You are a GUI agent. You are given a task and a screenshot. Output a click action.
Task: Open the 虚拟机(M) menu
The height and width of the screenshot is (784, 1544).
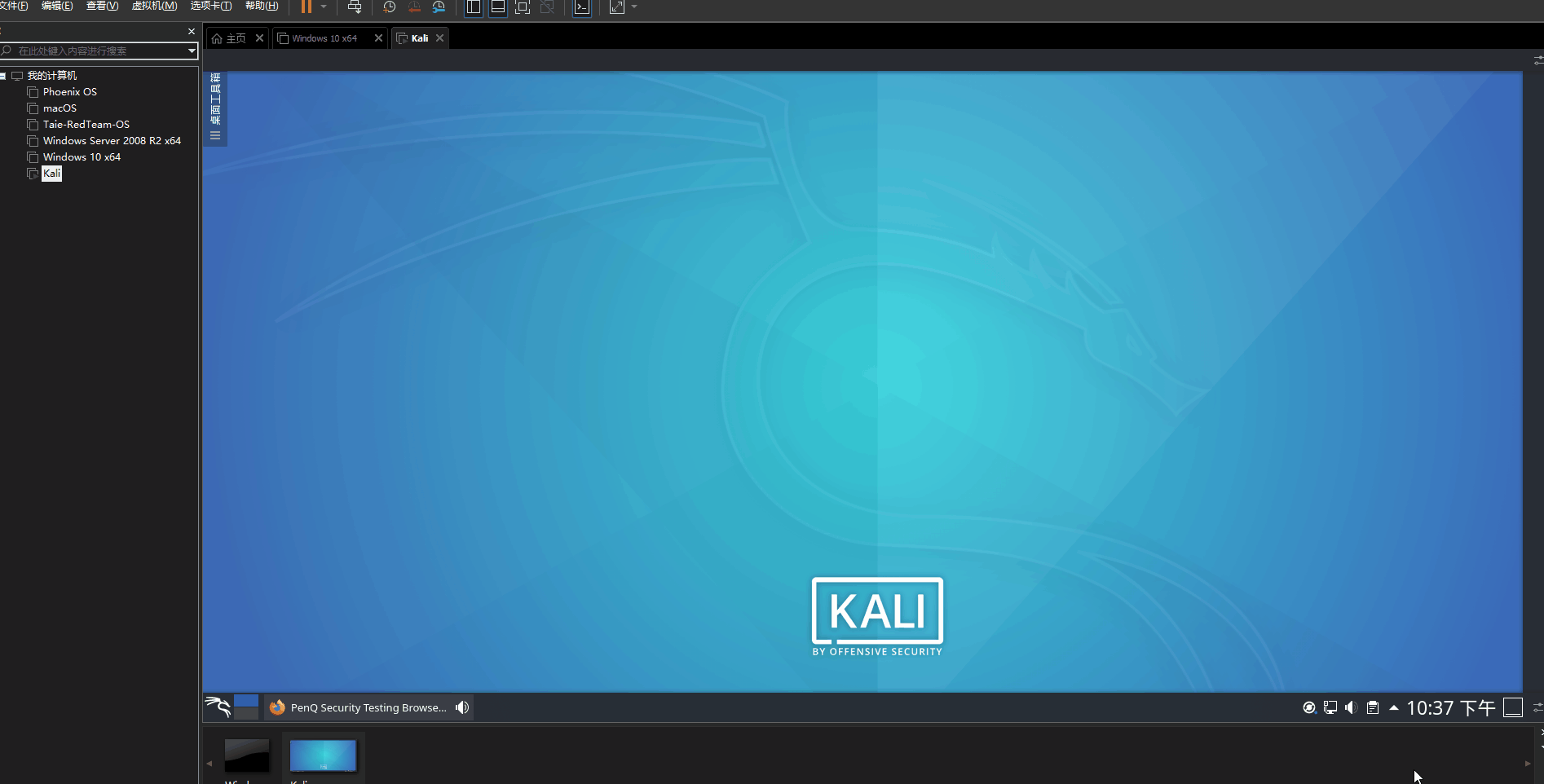154,6
